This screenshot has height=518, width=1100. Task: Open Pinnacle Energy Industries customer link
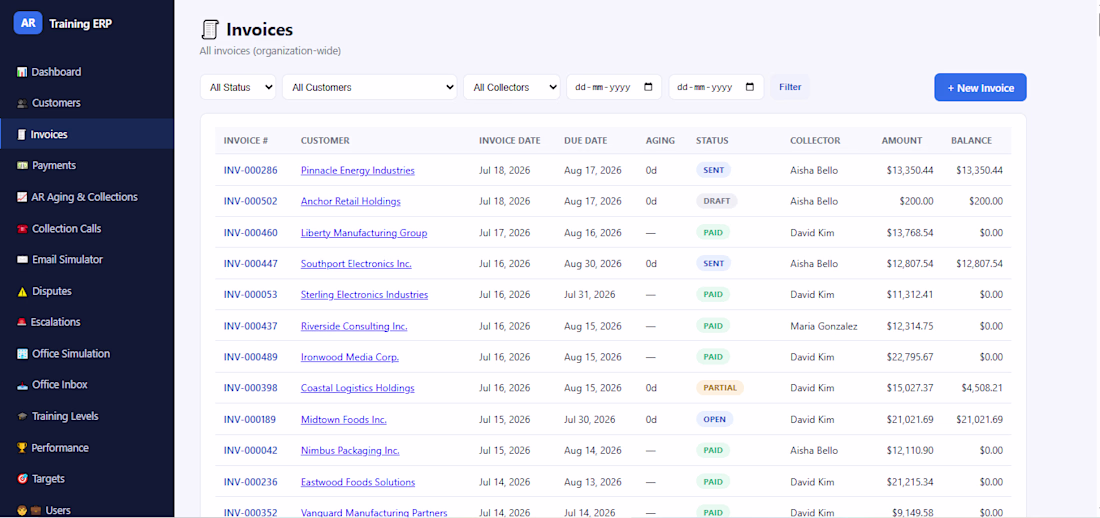(358, 171)
